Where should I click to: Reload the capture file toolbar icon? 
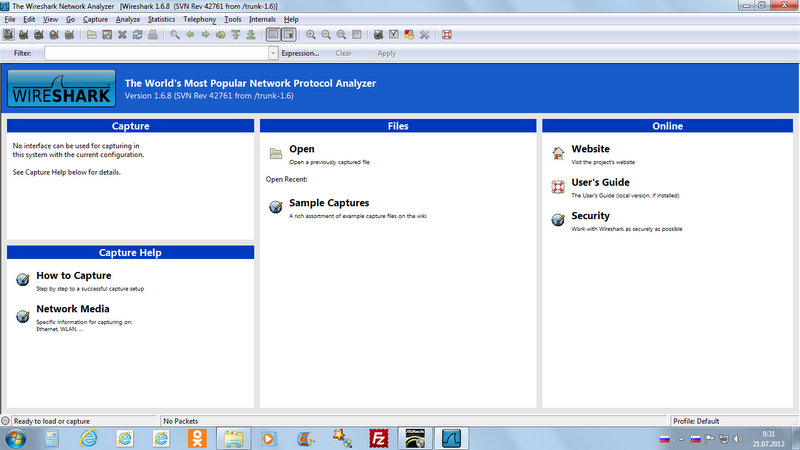137,35
